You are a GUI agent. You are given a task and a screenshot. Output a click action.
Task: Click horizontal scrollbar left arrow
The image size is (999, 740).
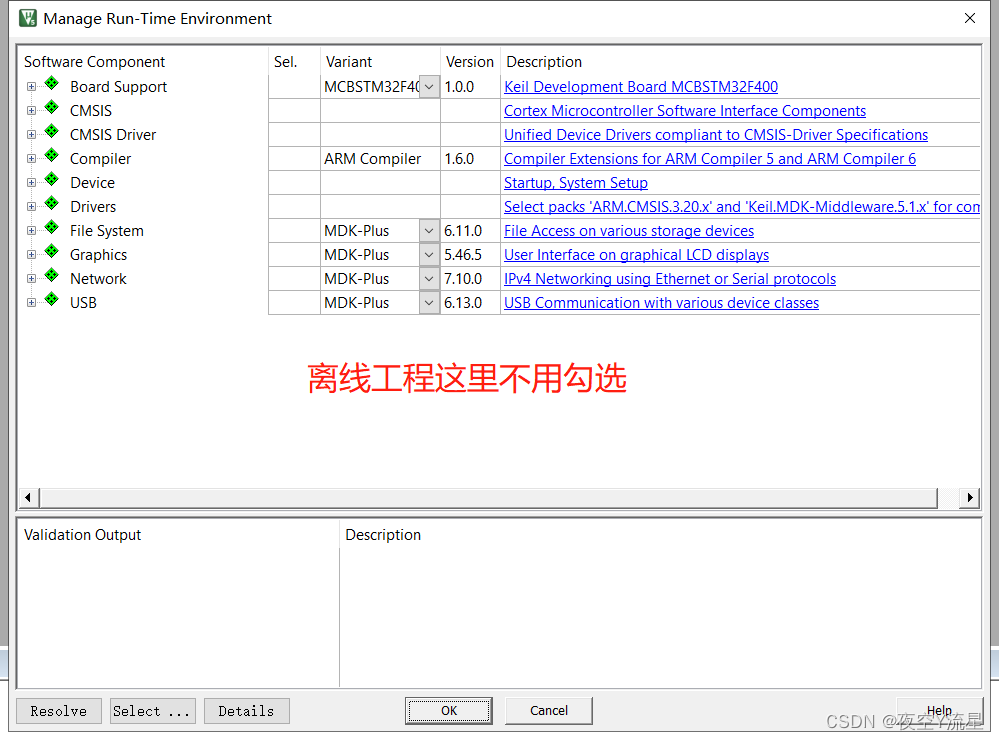tap(27, 497)
